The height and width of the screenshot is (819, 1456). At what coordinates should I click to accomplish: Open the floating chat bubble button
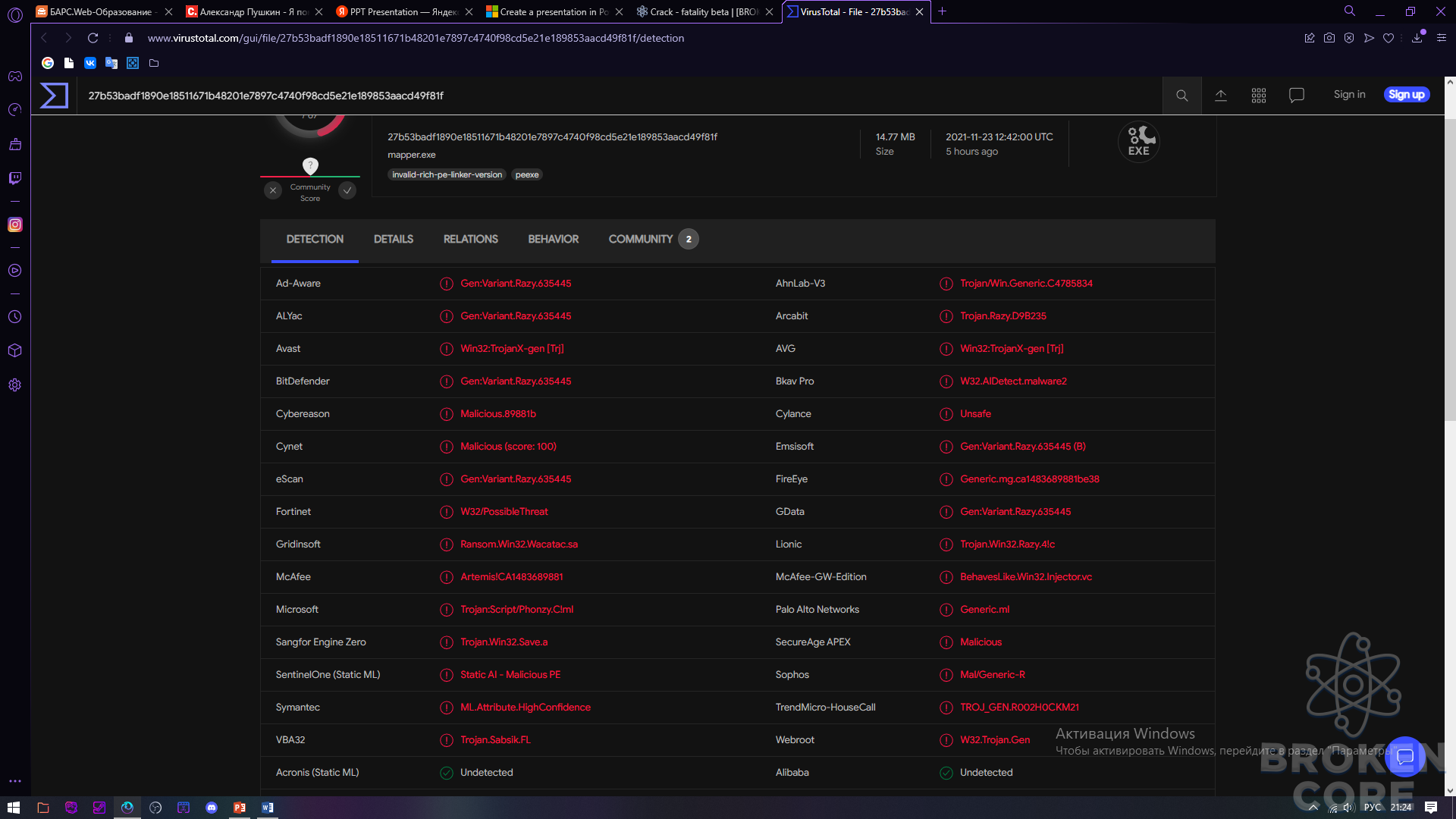(x=1405, y=756)
